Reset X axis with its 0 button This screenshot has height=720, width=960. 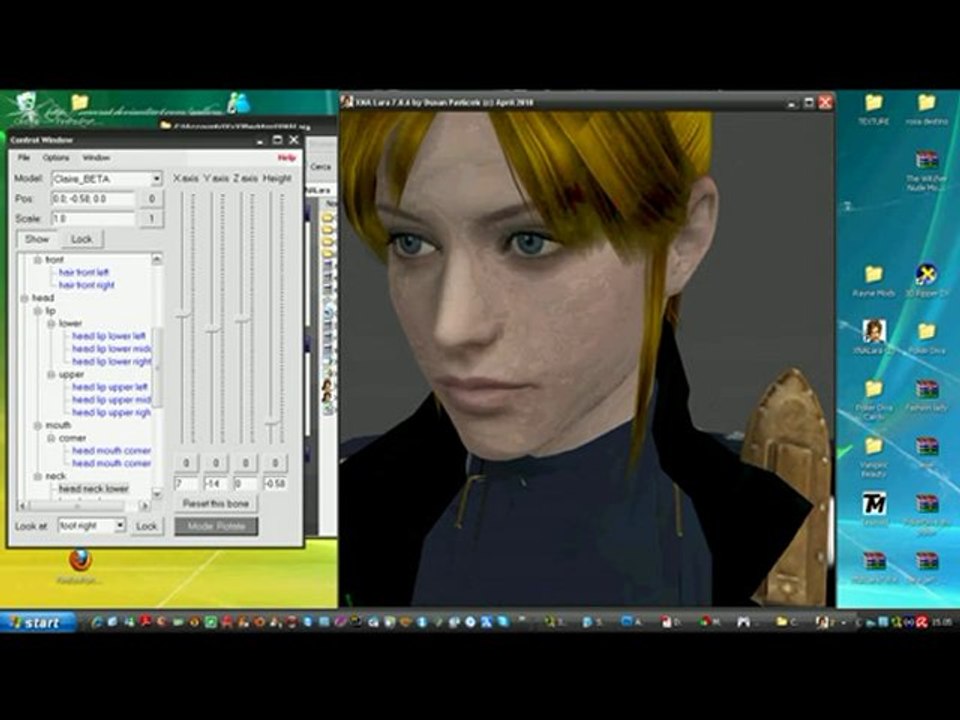pyautogui.click(x=186, y=463)
